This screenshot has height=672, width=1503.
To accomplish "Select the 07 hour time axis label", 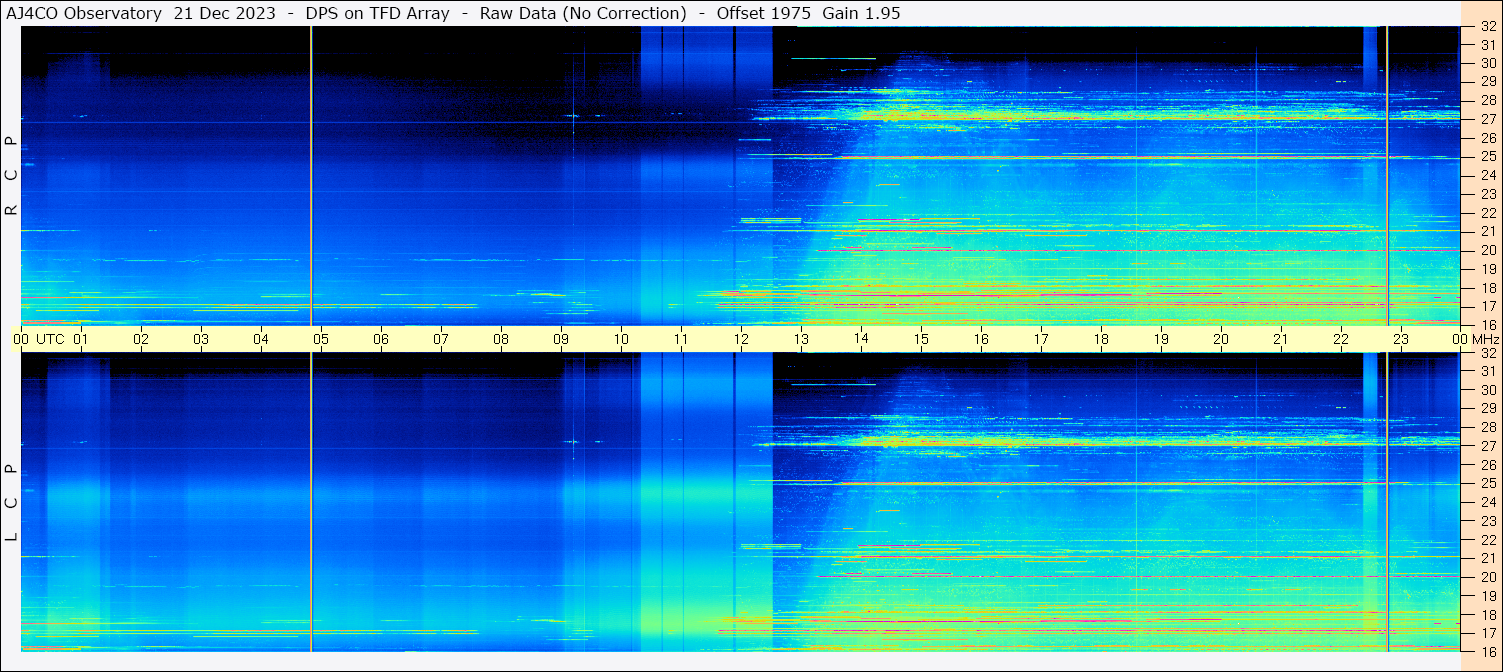I will (x=441, y=339).
